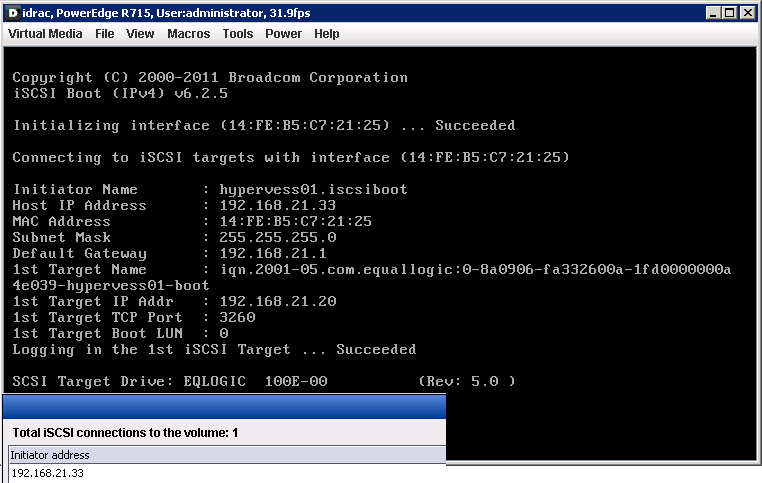The height and width of the screenshot is (483, 762).
Task: Close the iDRAC console window
Action: coord(749,12)
